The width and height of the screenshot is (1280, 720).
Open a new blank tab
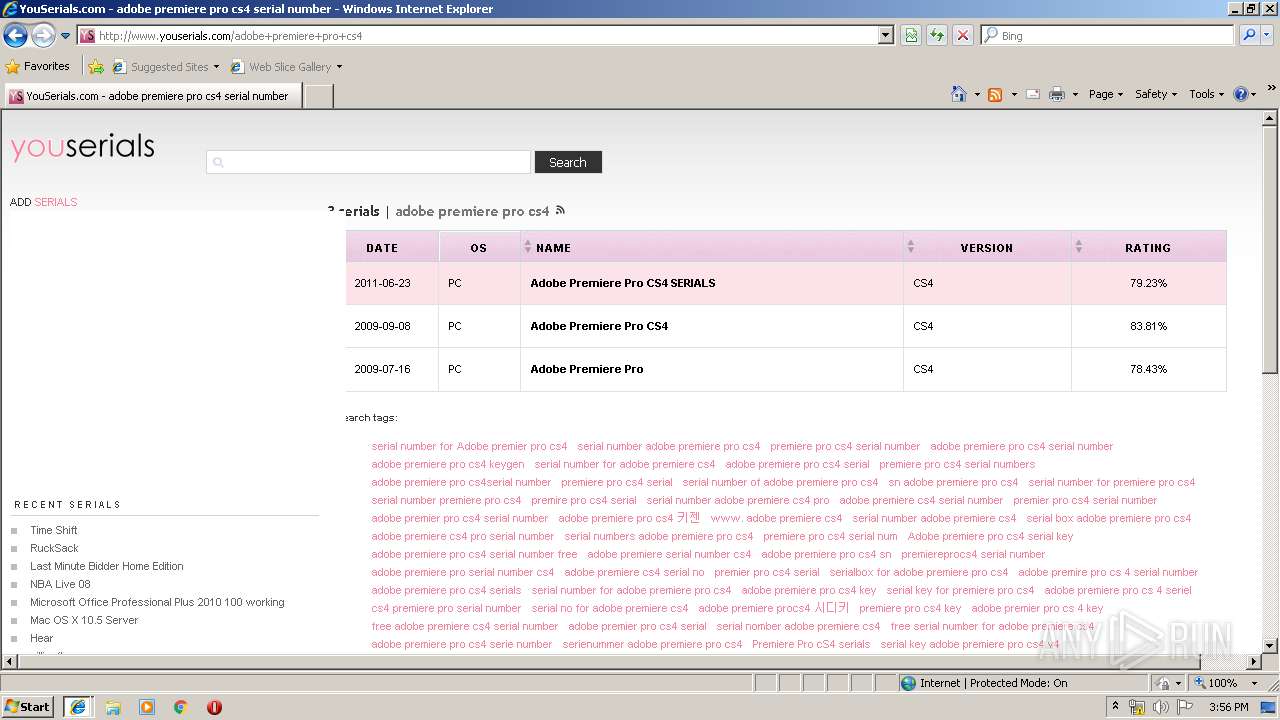point(318,96)
